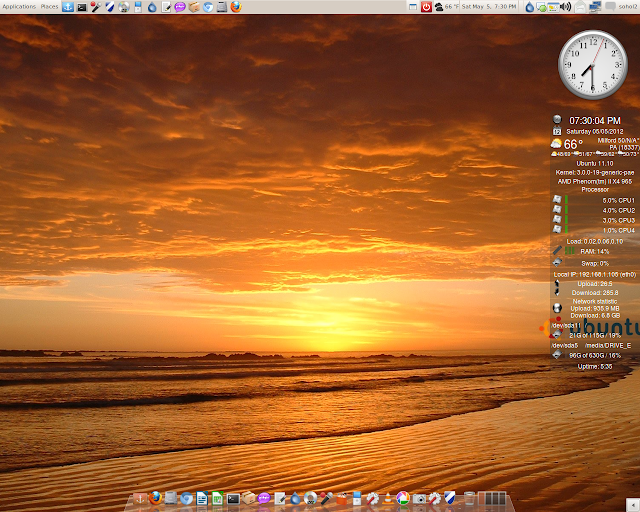Open the Applications menu
Image resolution: width=640 pixels, height=512 pixels.
tap(19, 6)
